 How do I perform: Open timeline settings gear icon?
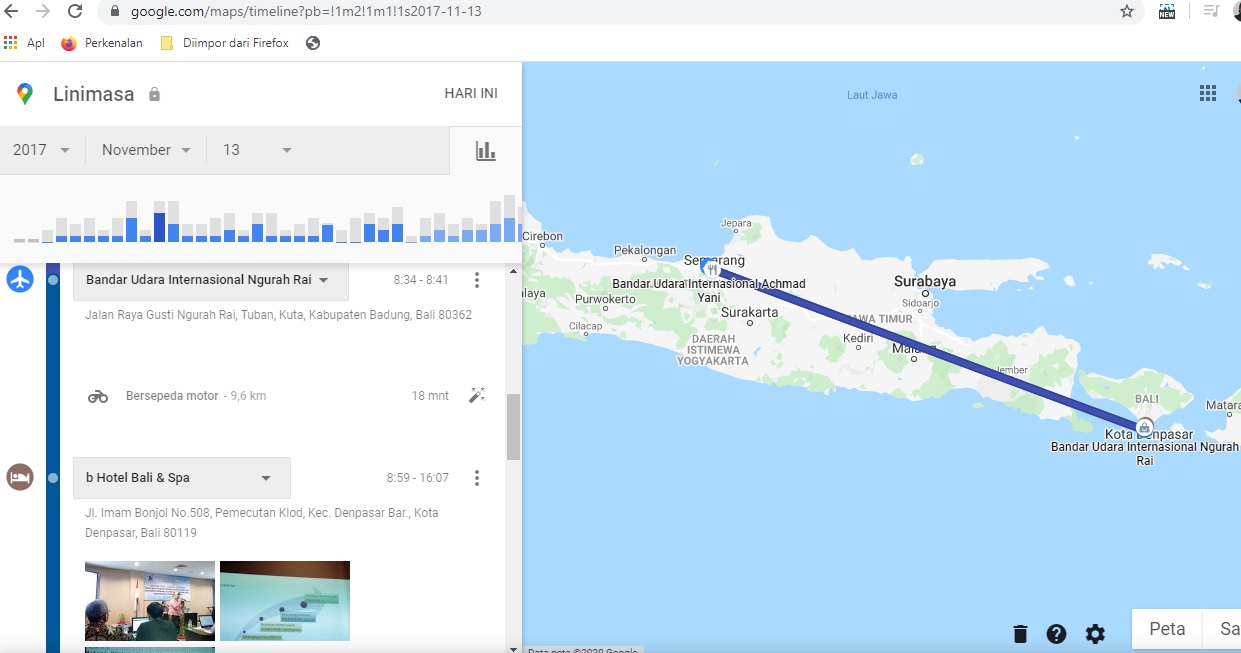pos(1095,633)
